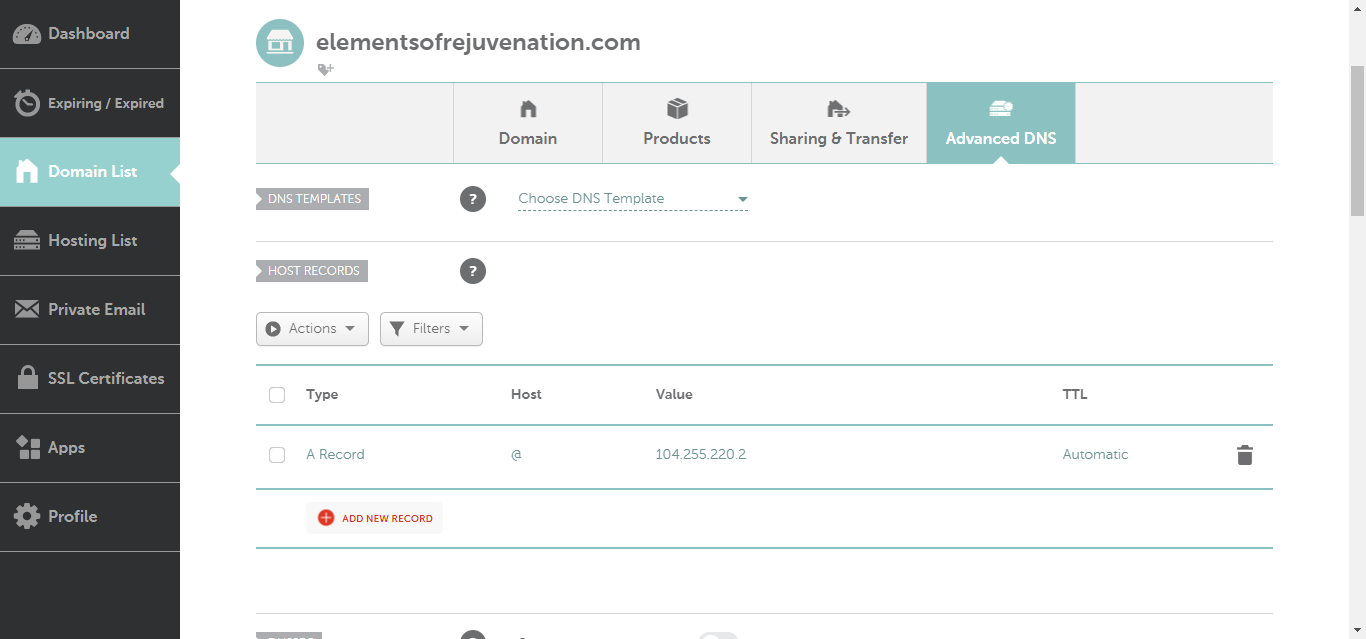Switch to the Sharing & Transfer tab
1366x639 pixels.
pos(838,123)
